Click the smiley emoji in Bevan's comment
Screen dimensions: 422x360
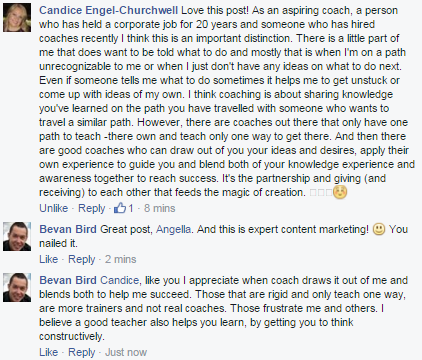click(379, 229)
